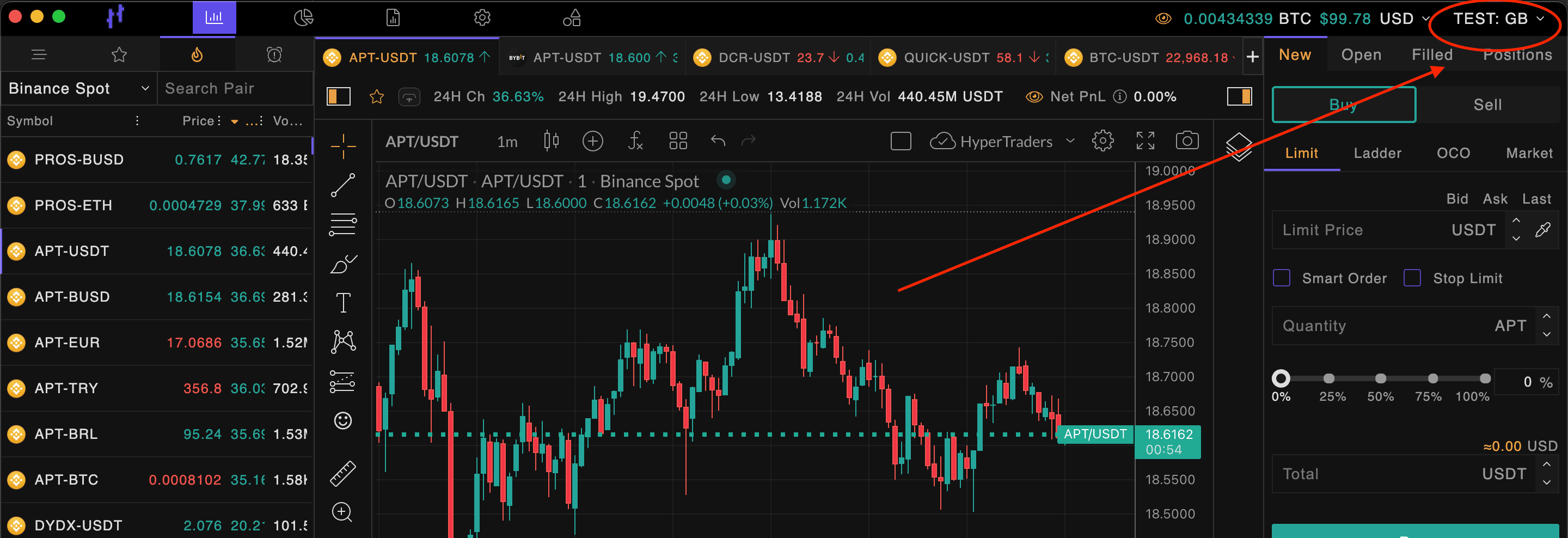Open the hamburger list menu in sidebar
This screenshot has height=538, width=1568.
[x=39, y=55]
